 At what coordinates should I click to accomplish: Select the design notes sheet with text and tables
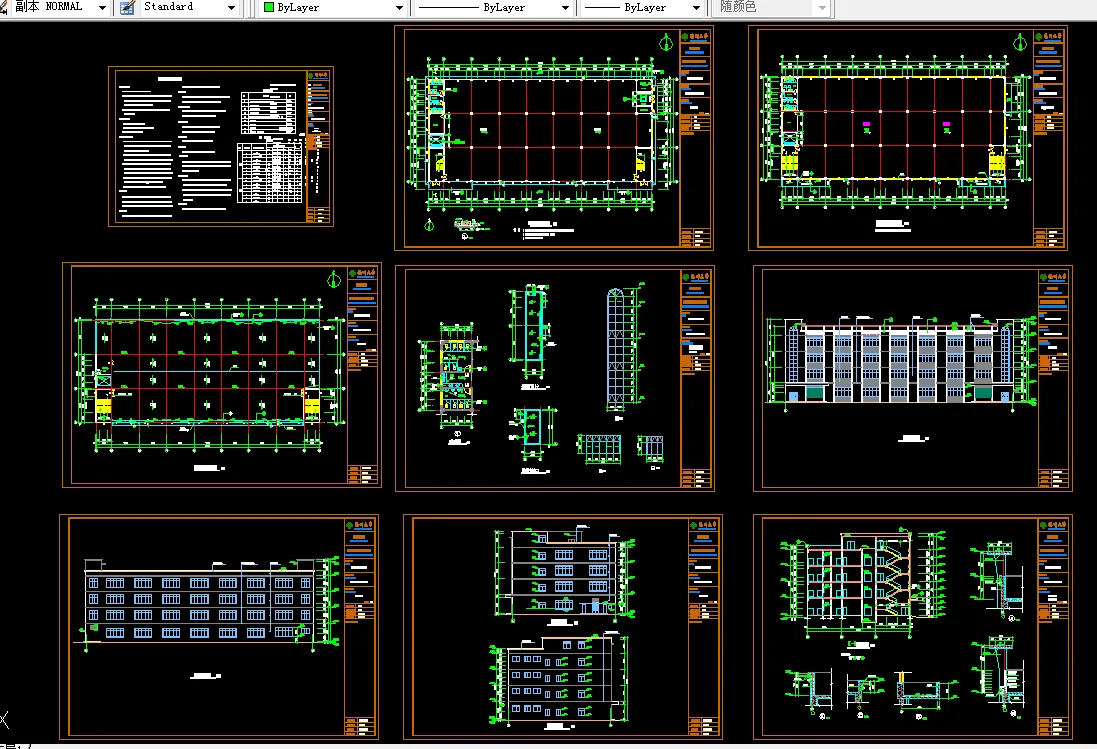(x=221, y=147)
